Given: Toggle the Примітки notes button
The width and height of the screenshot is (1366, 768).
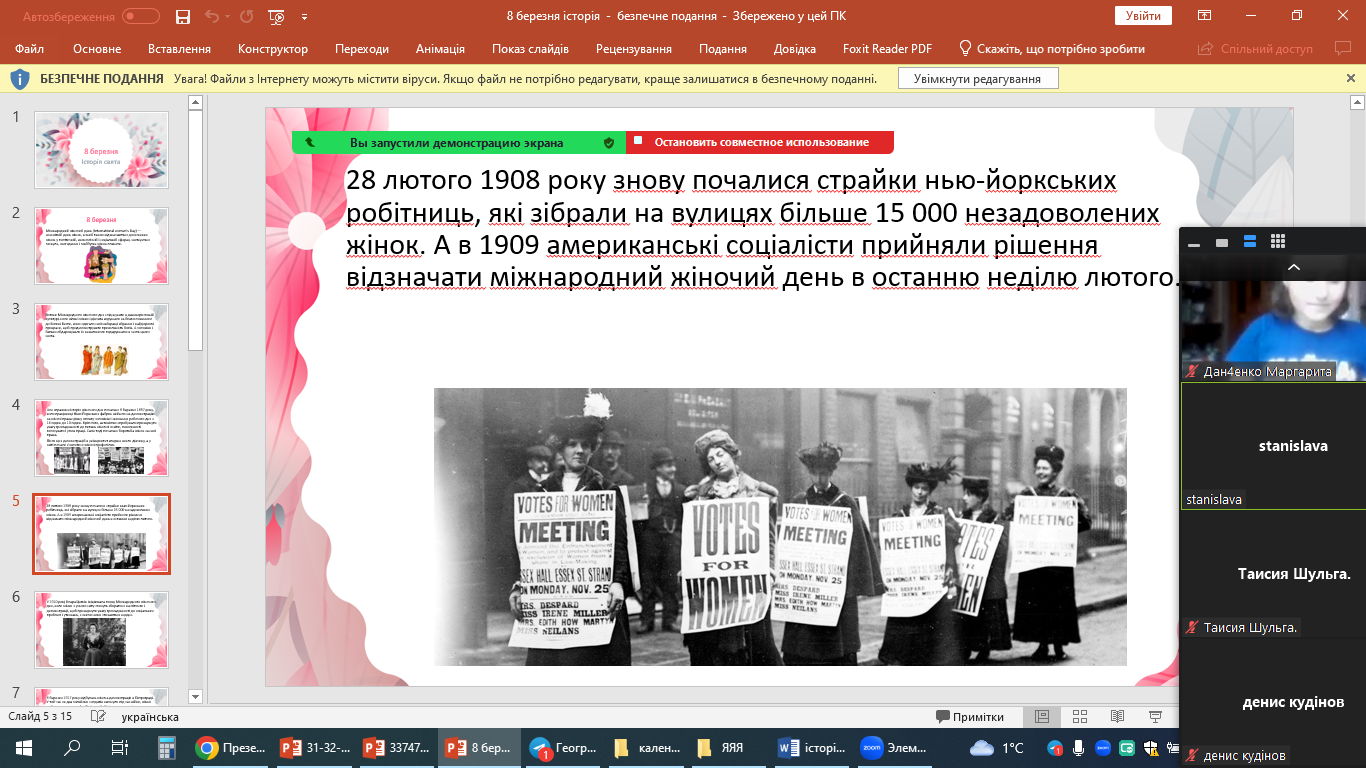Looking at the screenshot, I should click(x=970, y=717).
